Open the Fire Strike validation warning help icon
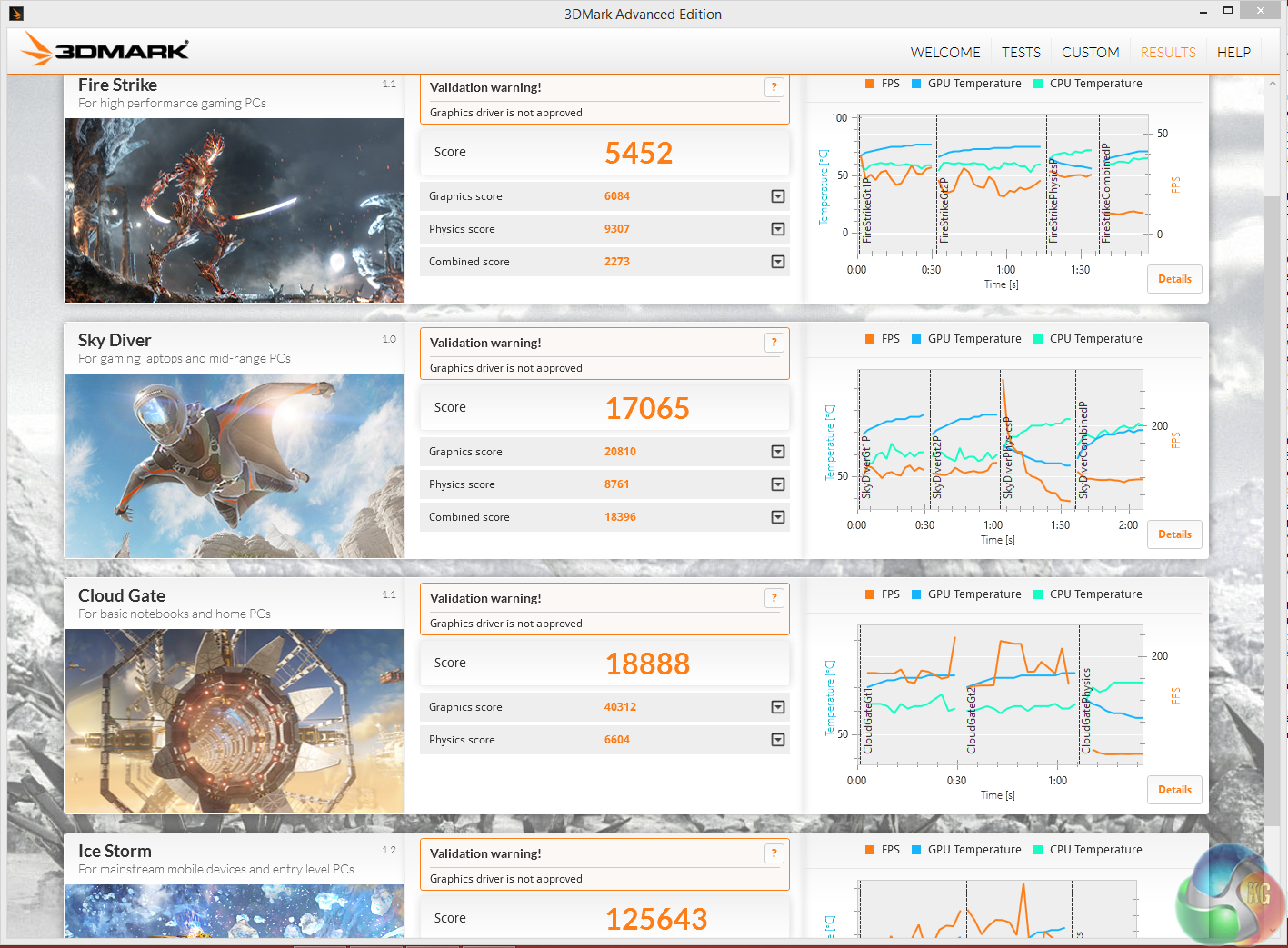Viewport: 1288px width, 948px height. pyautogui.click(x=774, y=87)
